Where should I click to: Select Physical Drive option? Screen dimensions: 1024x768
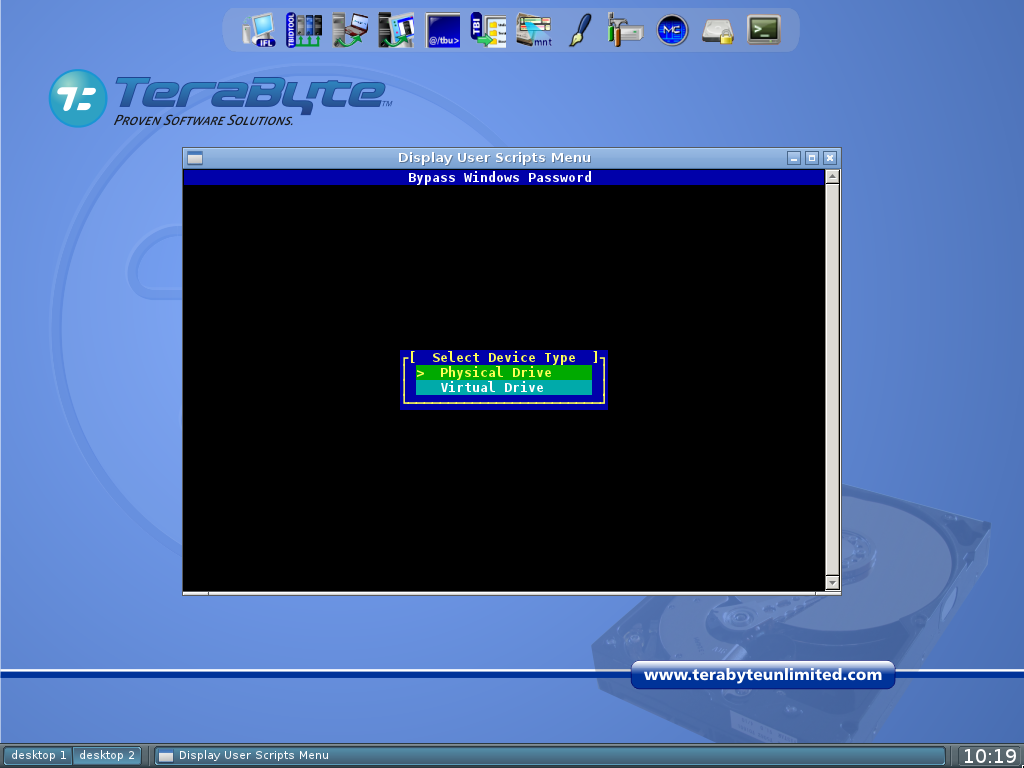(x=504, y=372)
